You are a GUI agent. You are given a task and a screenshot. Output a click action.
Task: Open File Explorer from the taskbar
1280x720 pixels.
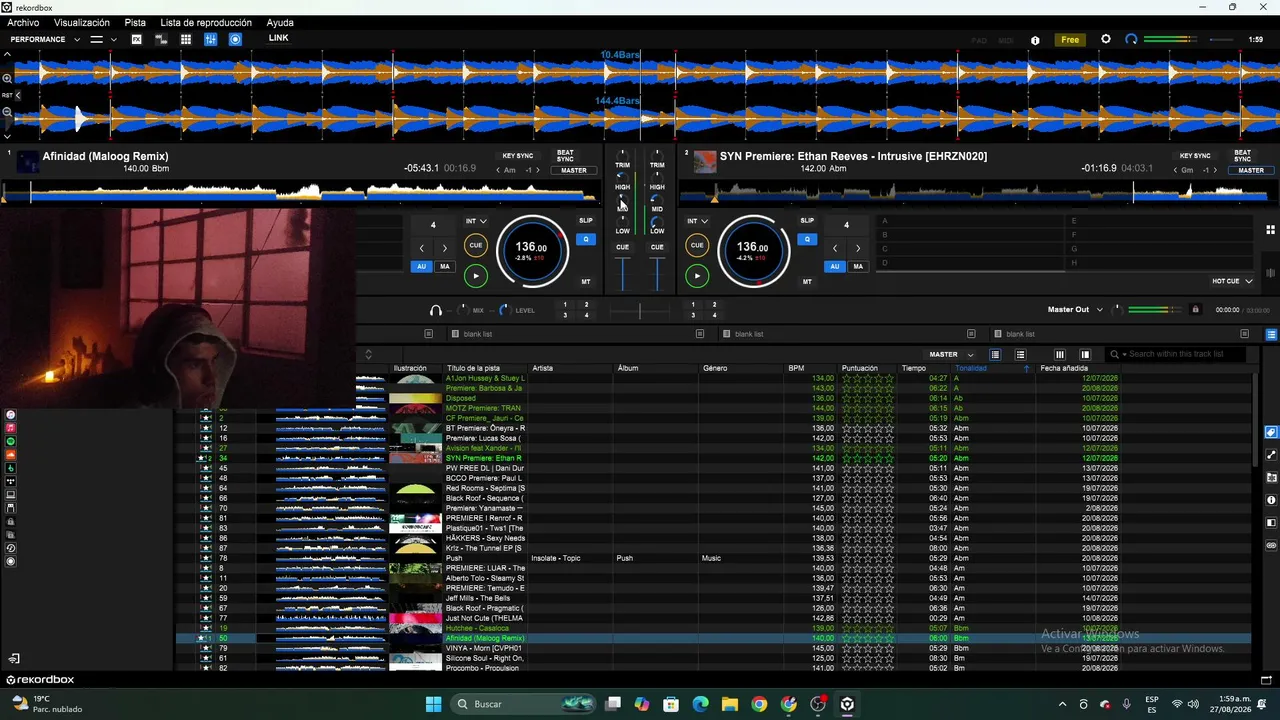pyautogui.click(x=730, y=704)
